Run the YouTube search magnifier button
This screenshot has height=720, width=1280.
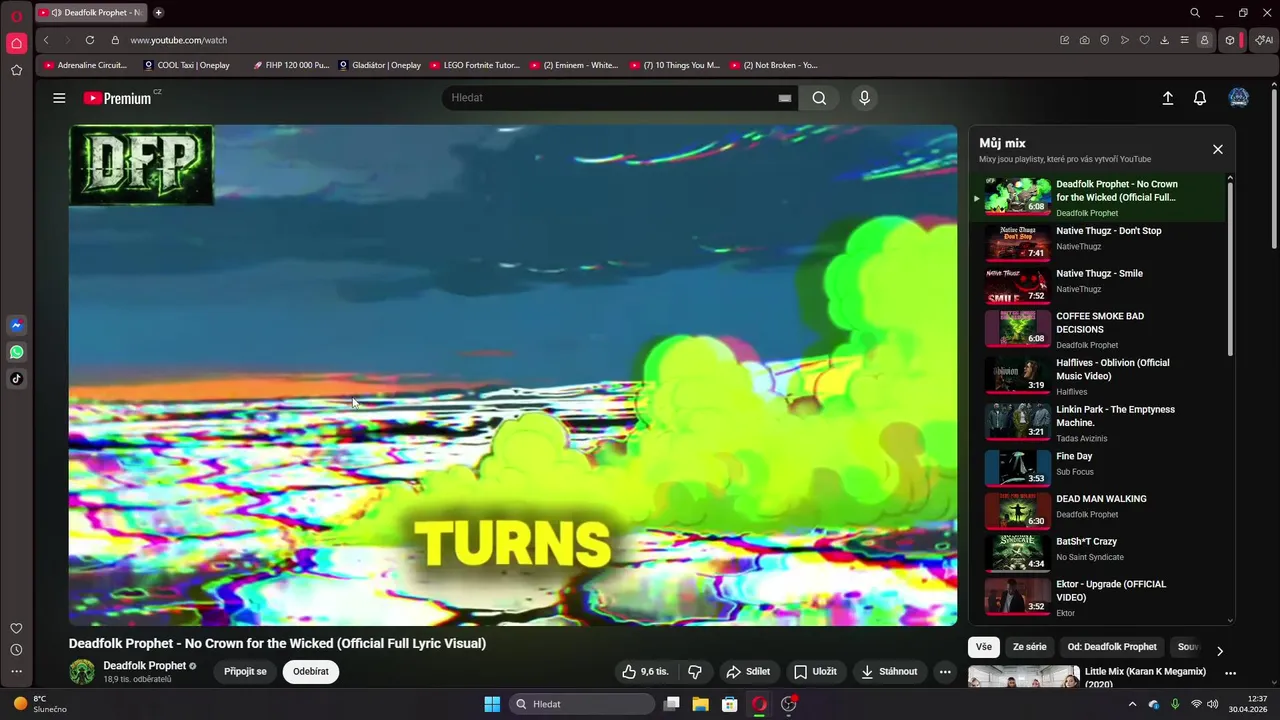coord(819,98)
